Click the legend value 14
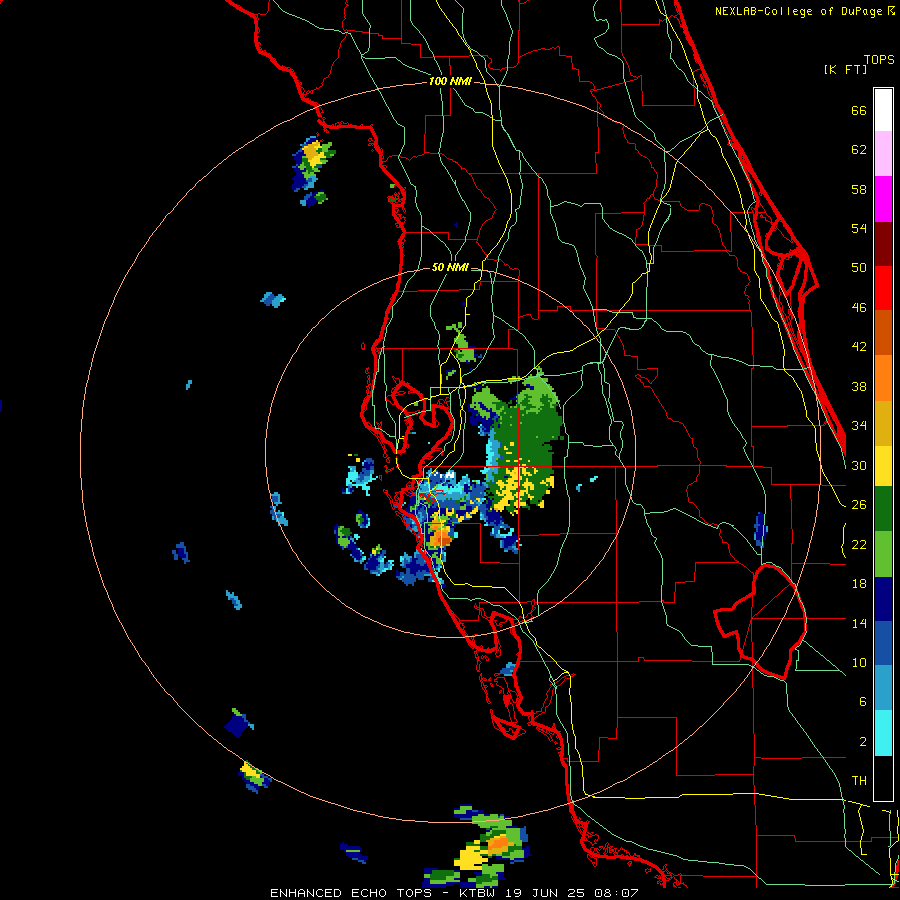The width and height of the screenshot is (900, 900). (859, 623)
